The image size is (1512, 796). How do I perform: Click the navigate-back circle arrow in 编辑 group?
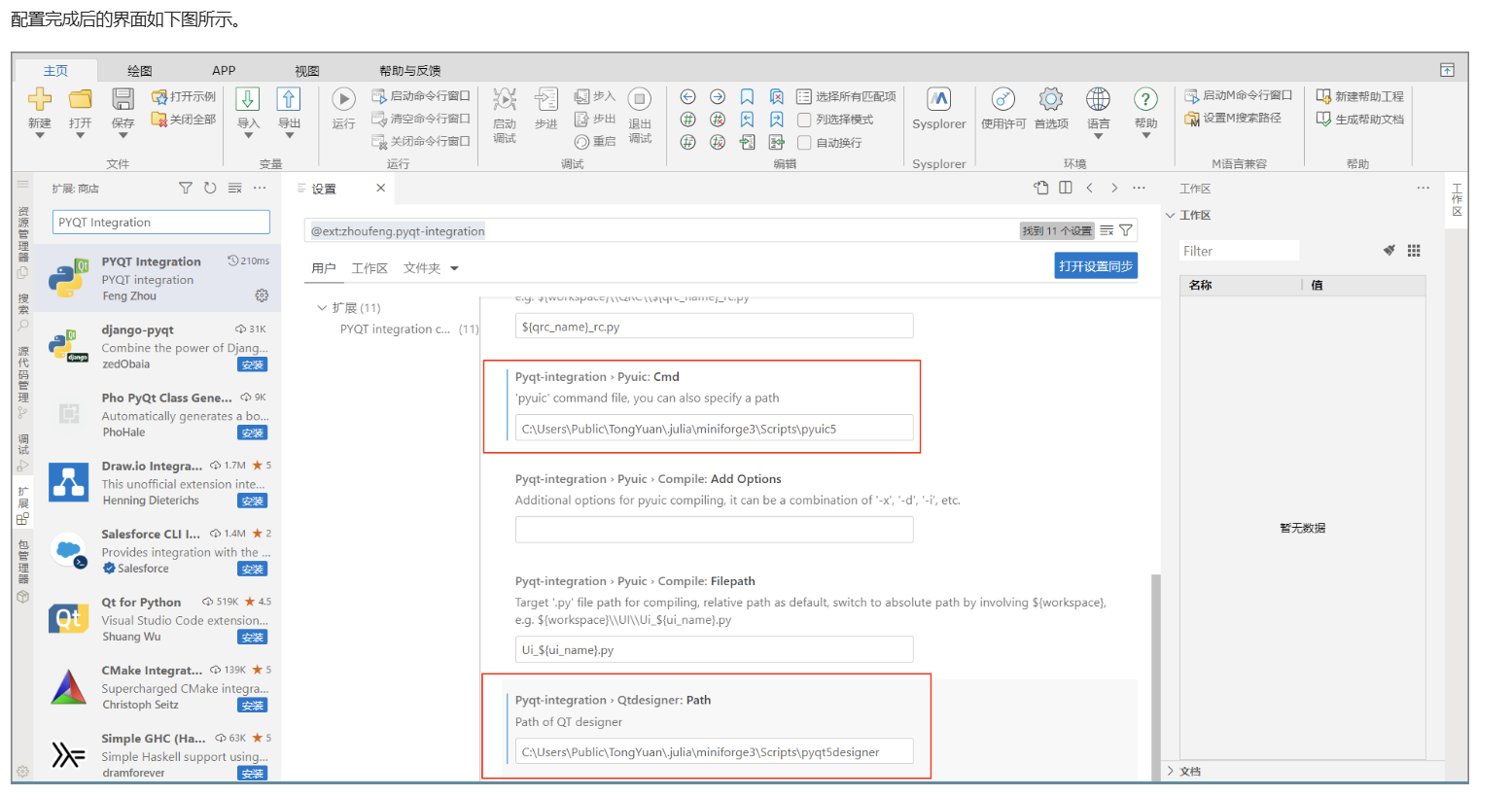pos(687,96)
